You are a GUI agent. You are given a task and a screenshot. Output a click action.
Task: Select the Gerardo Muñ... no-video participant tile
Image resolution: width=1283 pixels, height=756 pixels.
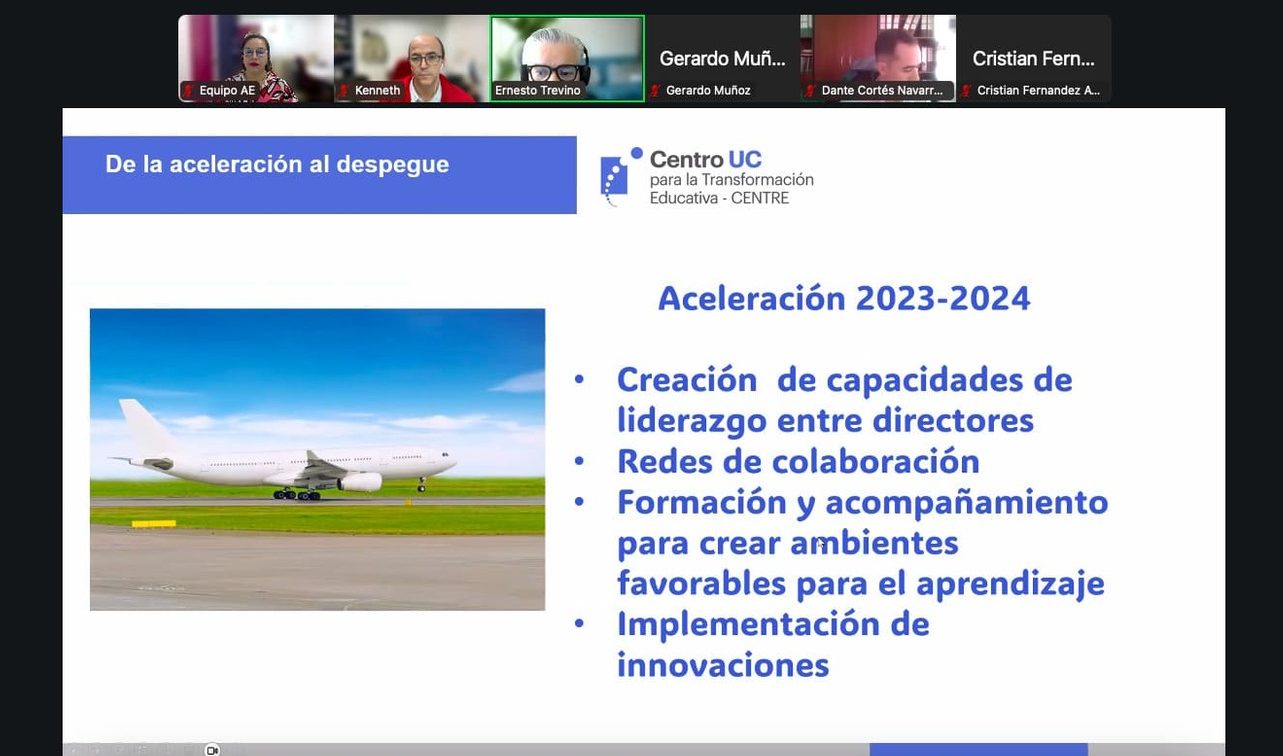pos(723,58)
